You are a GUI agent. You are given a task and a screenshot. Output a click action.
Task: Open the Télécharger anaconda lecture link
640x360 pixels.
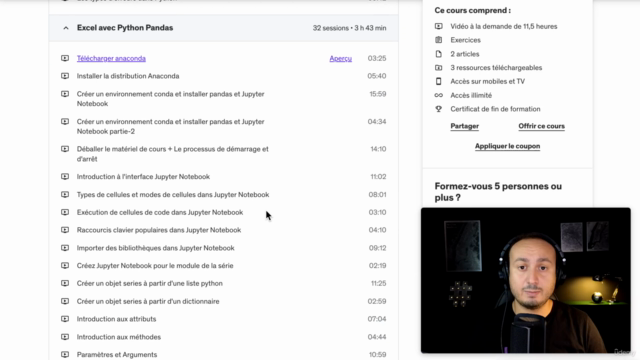click(111, 58)
